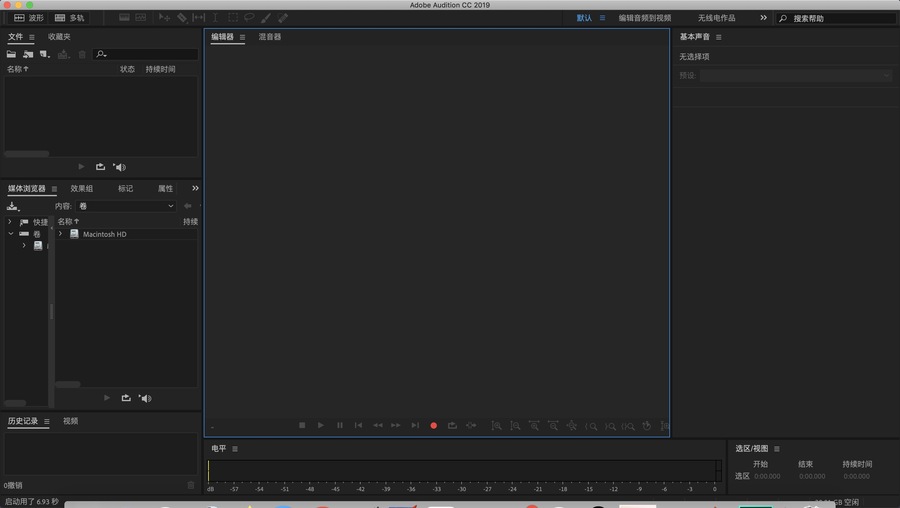Toggle the spectral frequency display icon
Screen dimensions: 900x508
pos(124,18)
